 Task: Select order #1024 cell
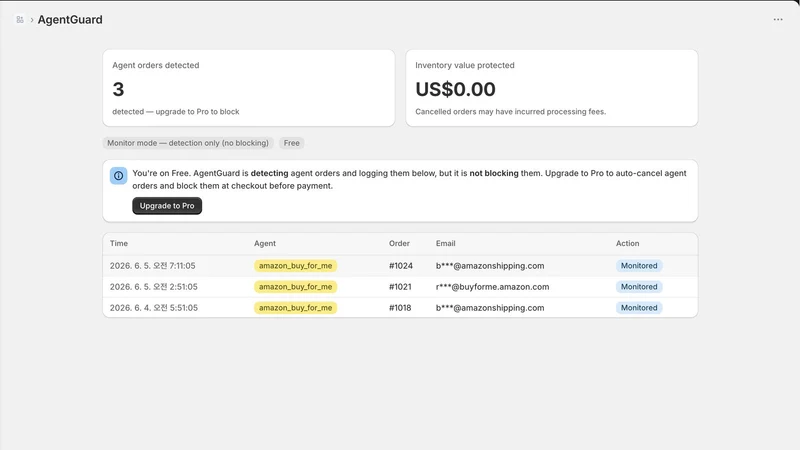click(401, 266)
